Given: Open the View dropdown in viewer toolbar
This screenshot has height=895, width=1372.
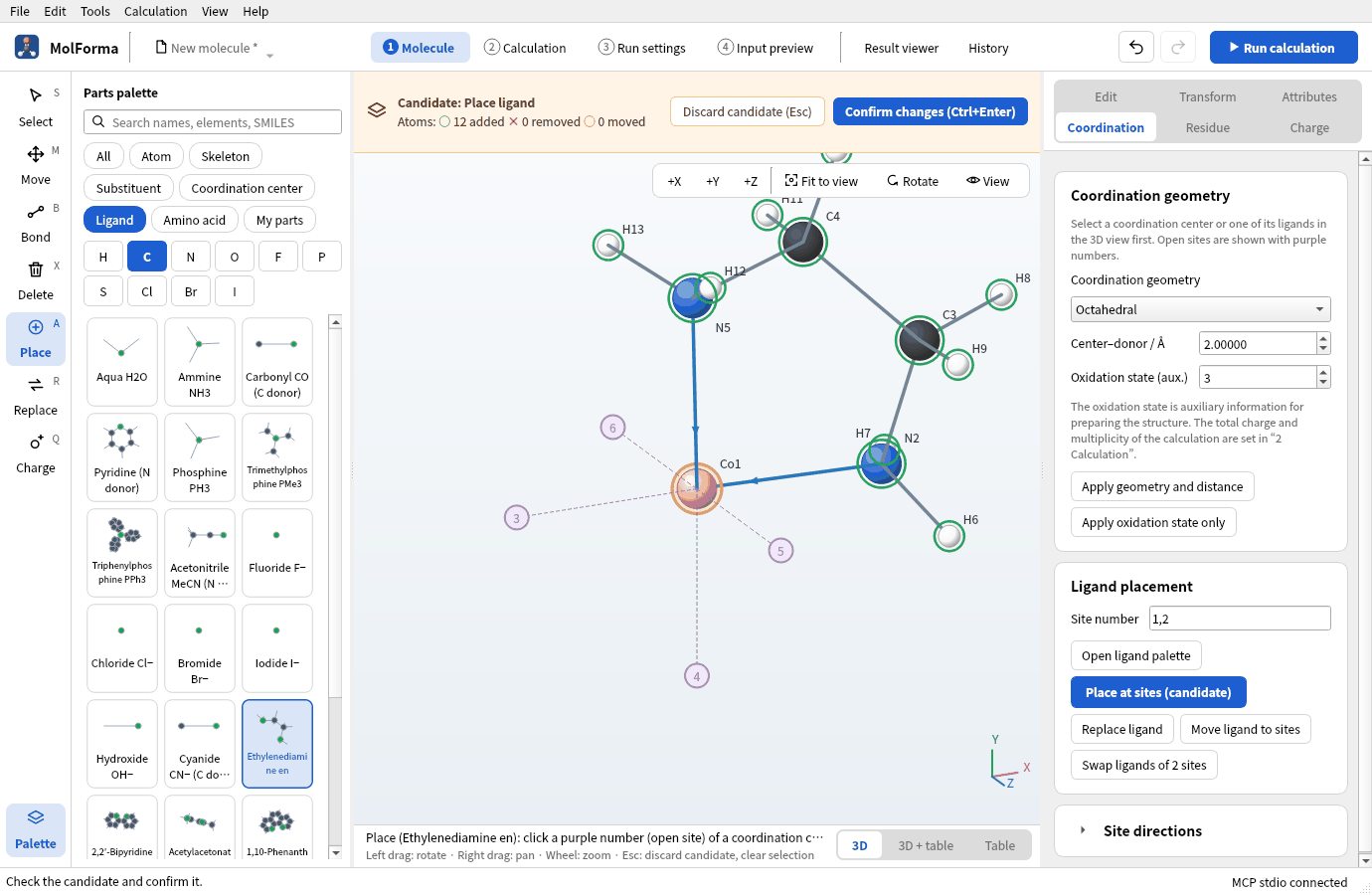Looking at the screenshot, I should 987,181.
